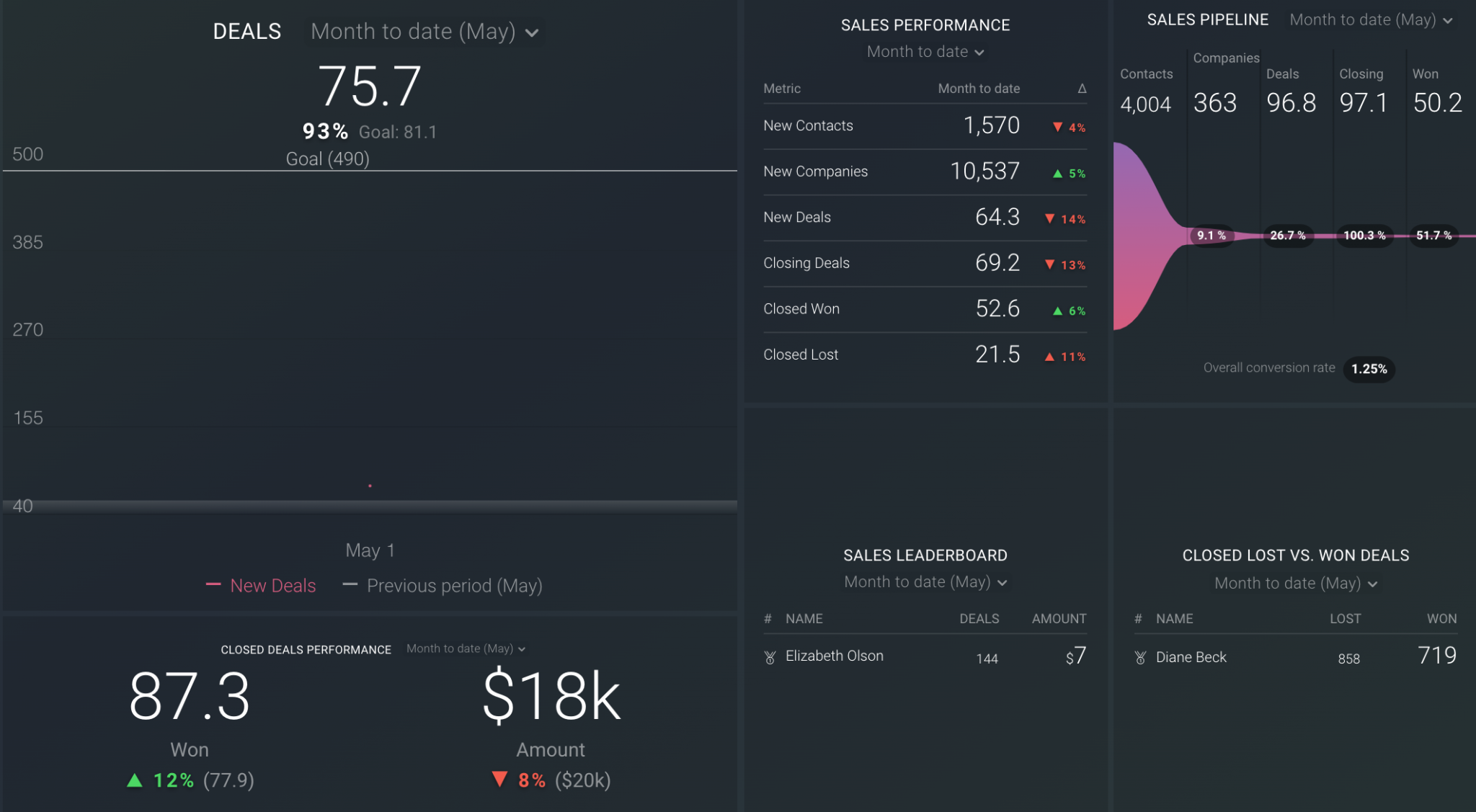Click the green up arrow beside Closed Won
The width and height of the screenshot is (1476, 812).
[1057, 311]
